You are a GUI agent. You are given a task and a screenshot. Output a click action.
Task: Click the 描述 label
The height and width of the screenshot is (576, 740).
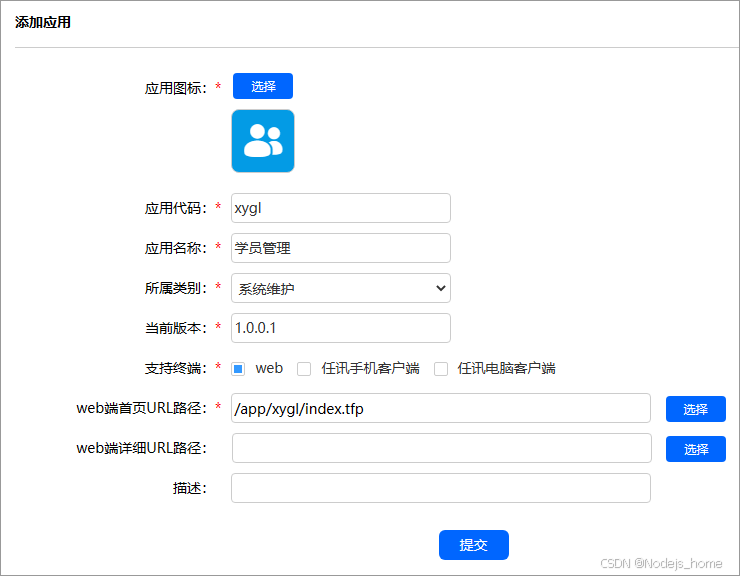(190, 488)
